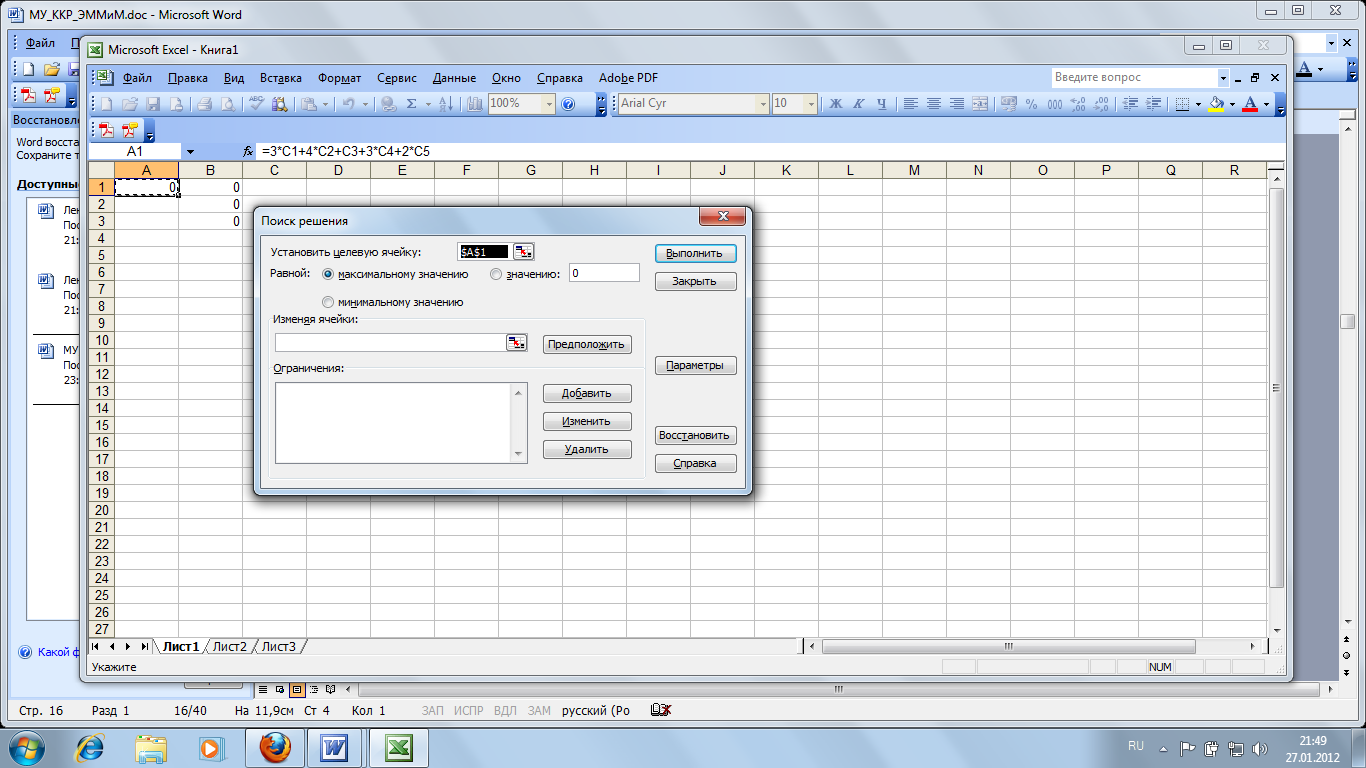
Task: Click the Align Left icon
Action: [911, 103]
